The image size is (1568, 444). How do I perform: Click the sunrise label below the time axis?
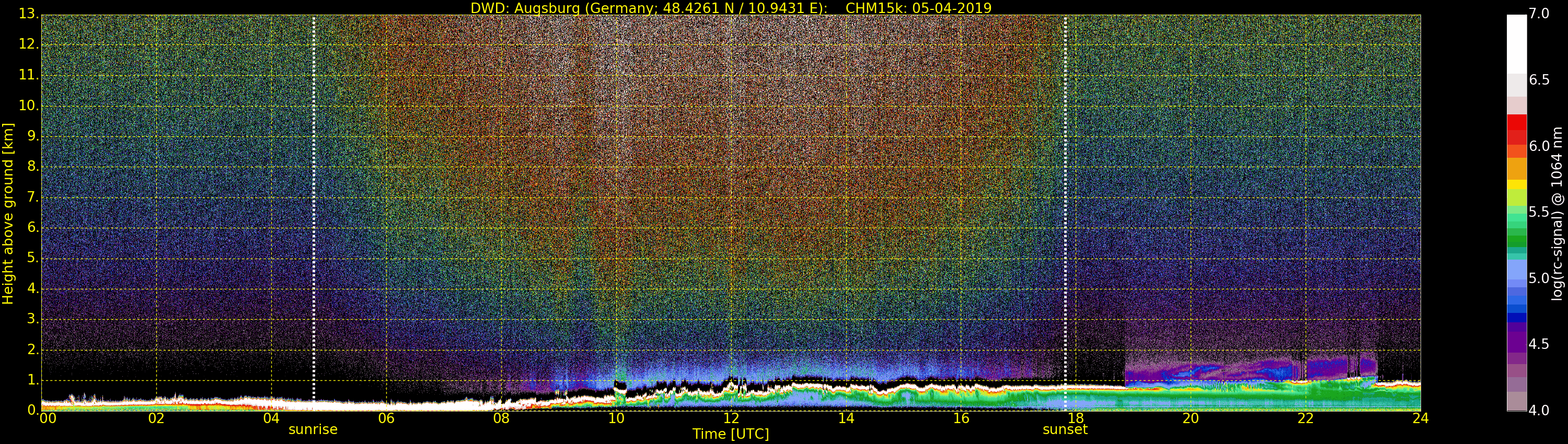point(312,429)
